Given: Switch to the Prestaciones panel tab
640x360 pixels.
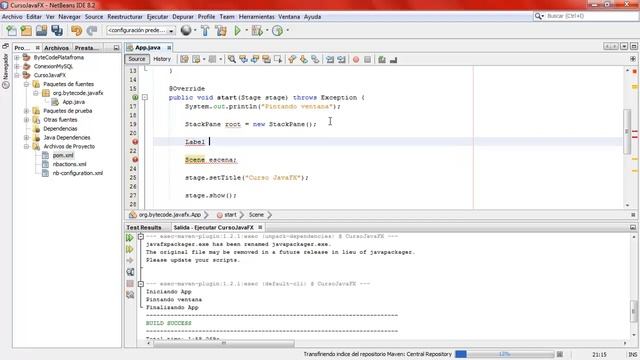Looking at the screenshot, I should [x=87, y=48].
